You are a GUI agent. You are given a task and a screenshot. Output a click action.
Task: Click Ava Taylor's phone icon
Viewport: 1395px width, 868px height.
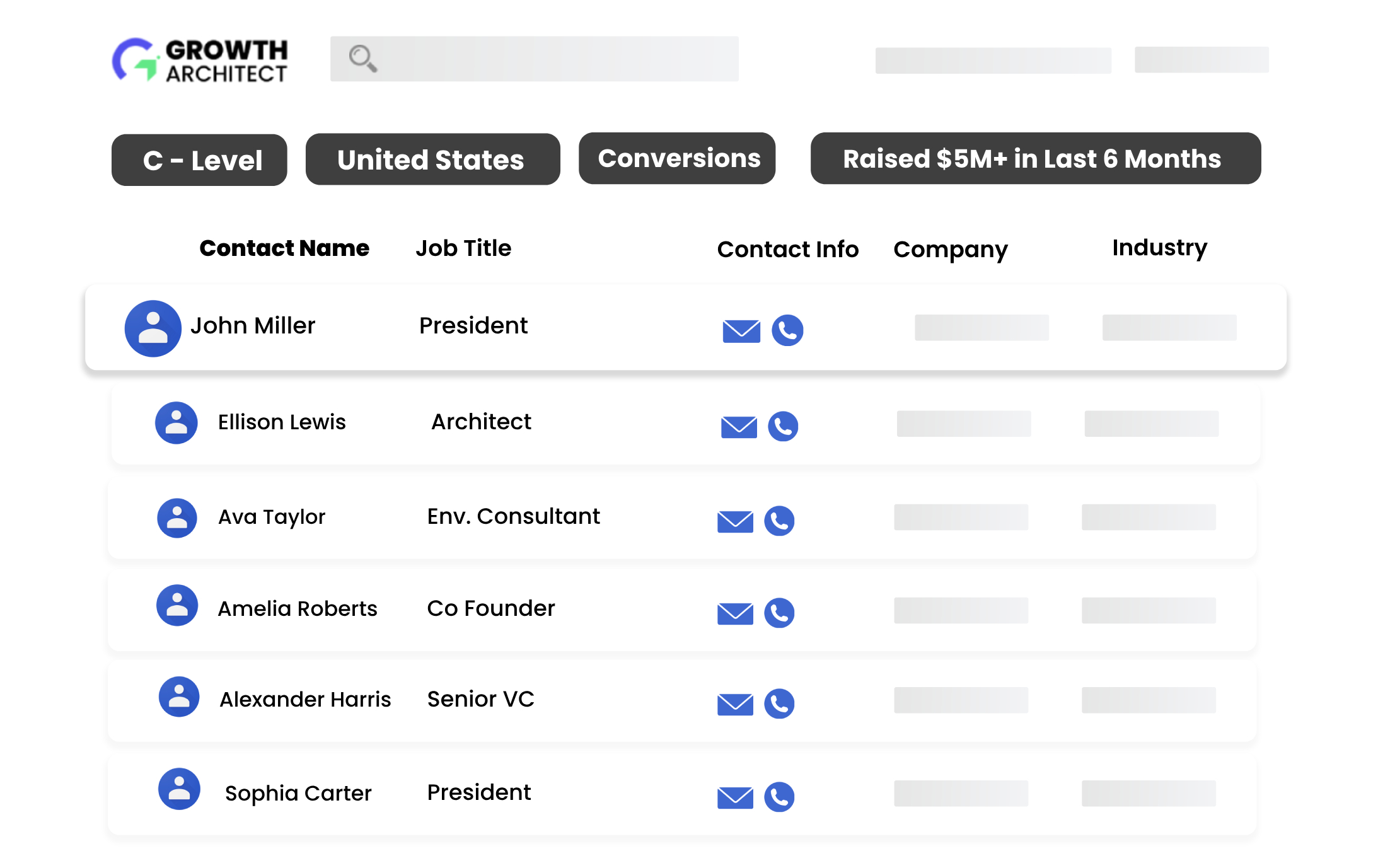click(x=779, y=521)
